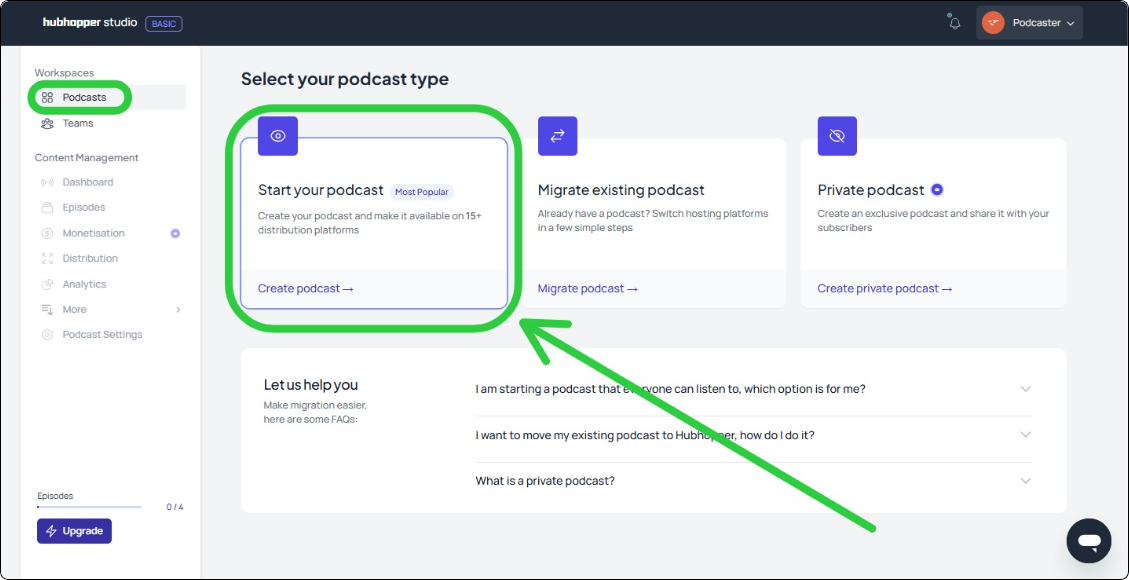Click the swap arrows icon on Migrate card

pos(557,136)
